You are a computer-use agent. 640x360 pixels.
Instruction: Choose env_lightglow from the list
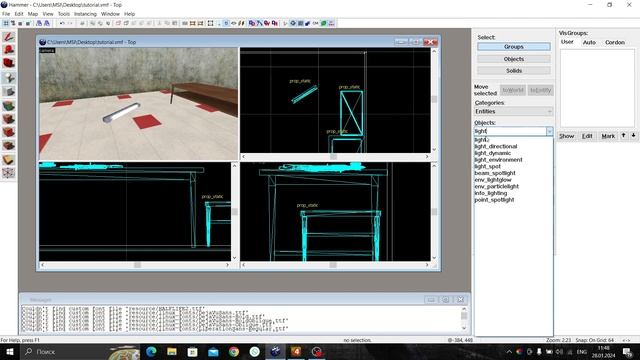(493, 180)
